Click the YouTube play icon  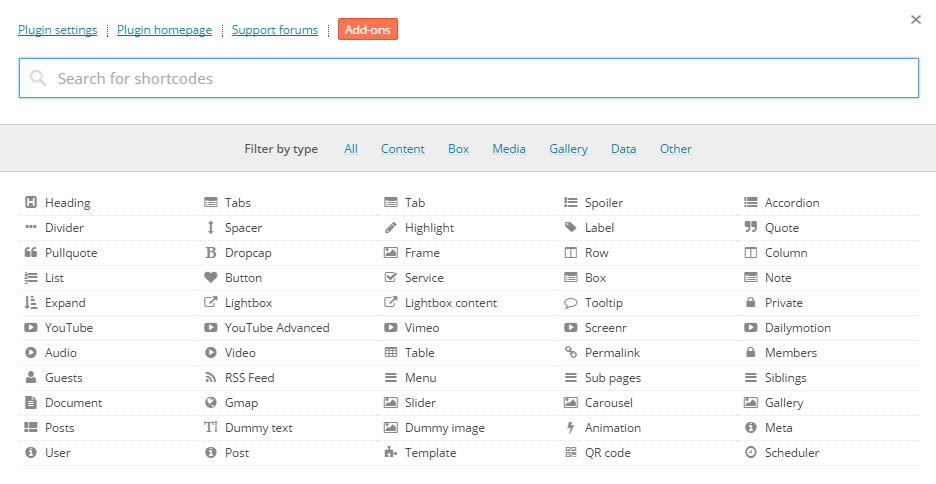30,328
